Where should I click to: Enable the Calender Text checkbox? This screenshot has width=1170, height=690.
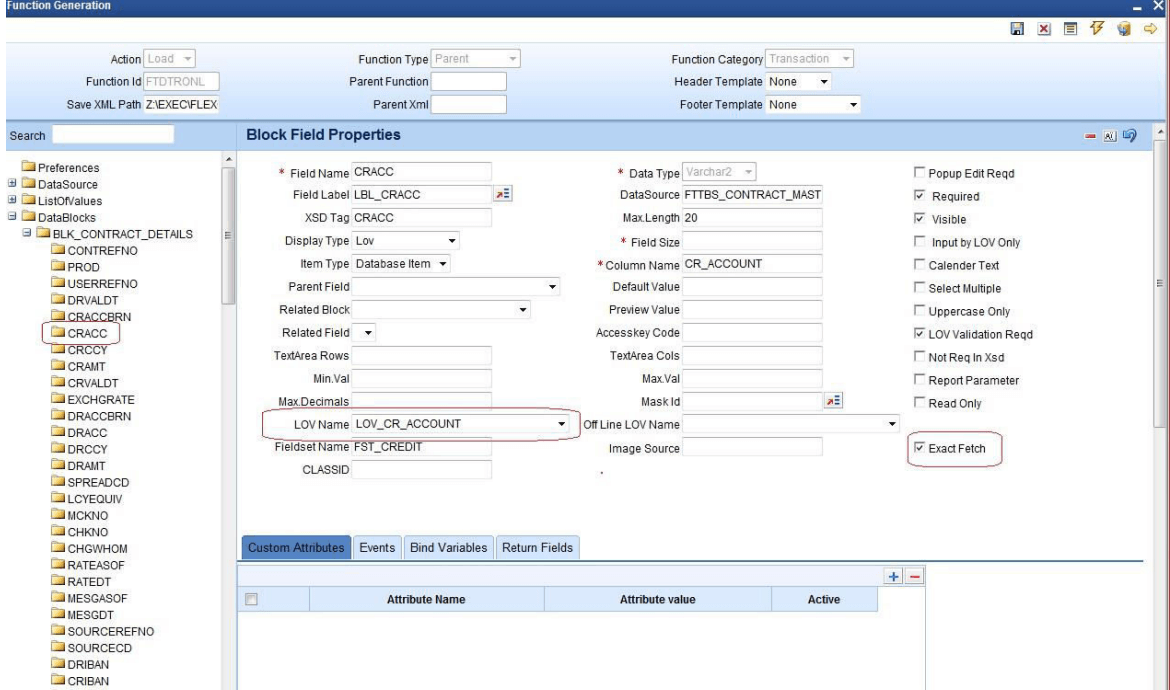tap(919, 264)
